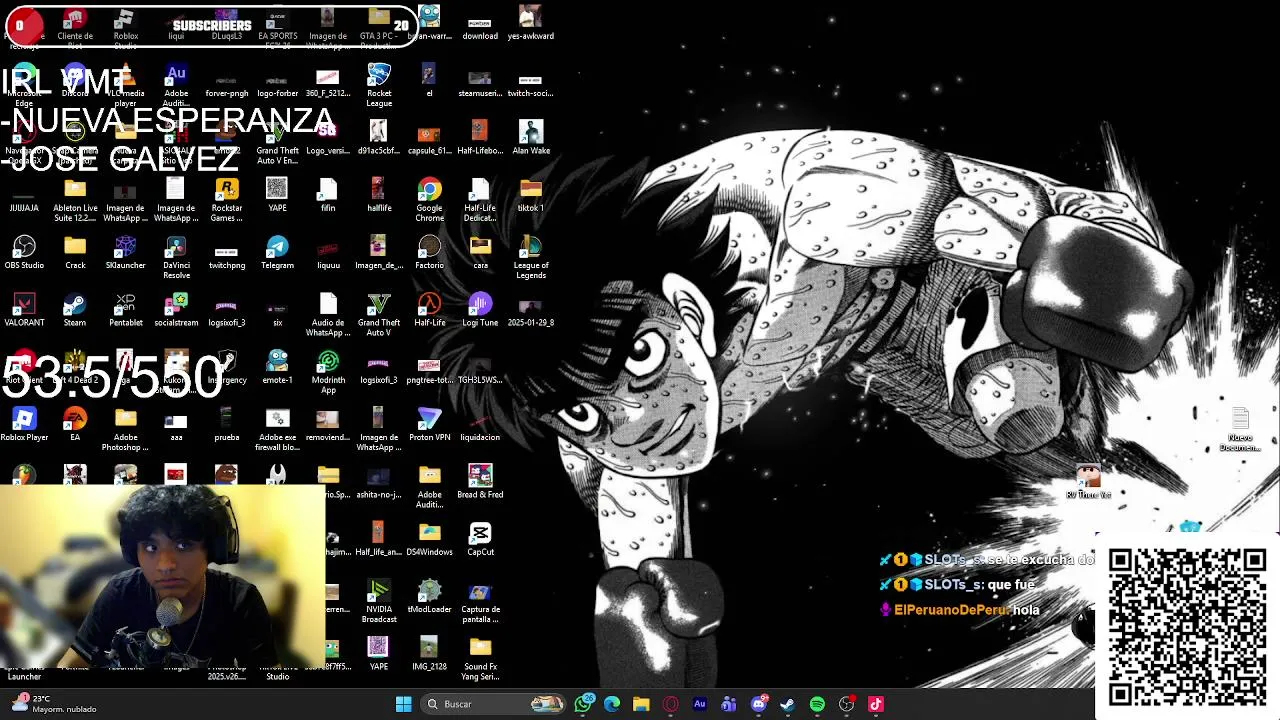This screenshot has width=1280, height=720.
Task: Select the Captura de pantalla image file
Action: point(480,601)
